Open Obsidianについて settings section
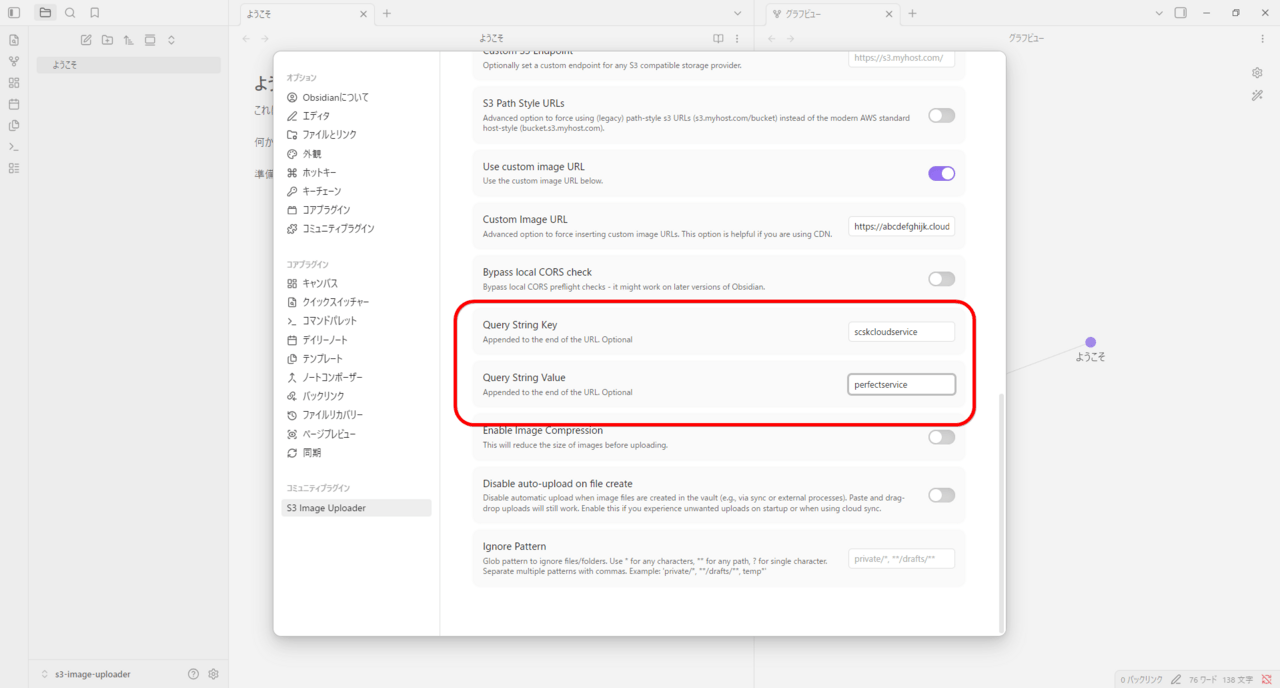The height and width of the screenshot is (688, 1280). pyautogui.click(x=357, y=97)
